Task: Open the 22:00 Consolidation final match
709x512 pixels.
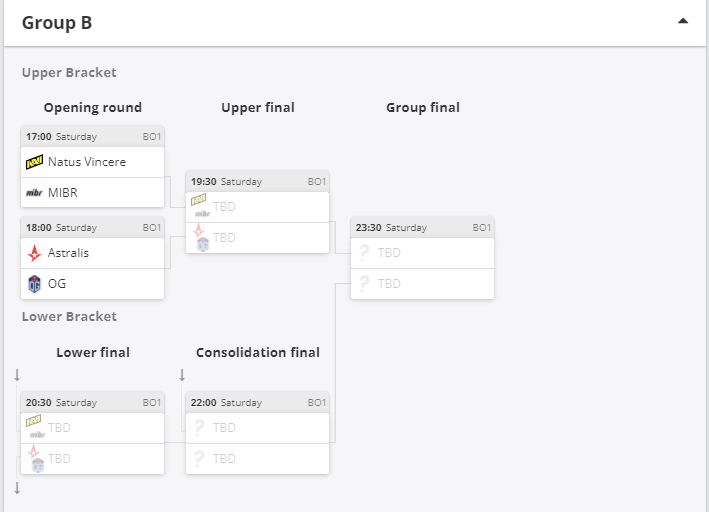Action: point(257,403)
